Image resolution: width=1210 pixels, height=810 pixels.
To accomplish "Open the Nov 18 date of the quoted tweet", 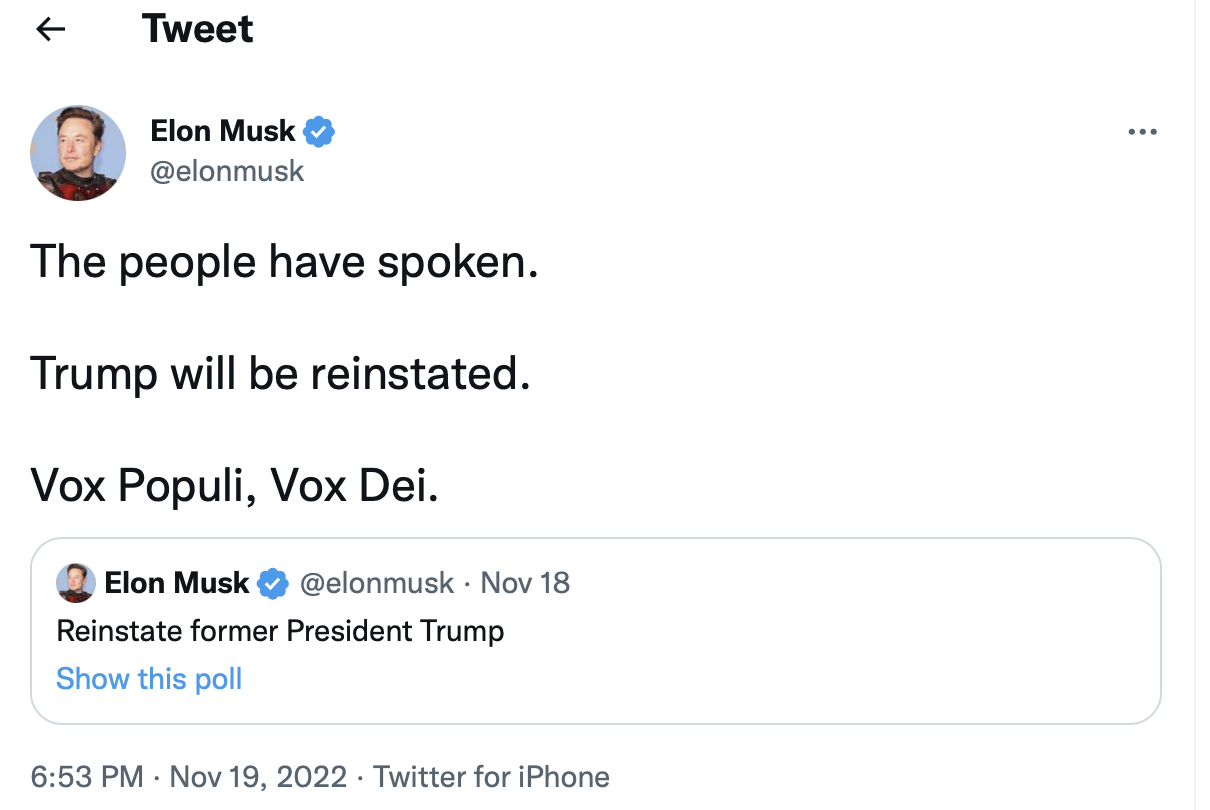I will pyautogui.click(x=525, y=583).
